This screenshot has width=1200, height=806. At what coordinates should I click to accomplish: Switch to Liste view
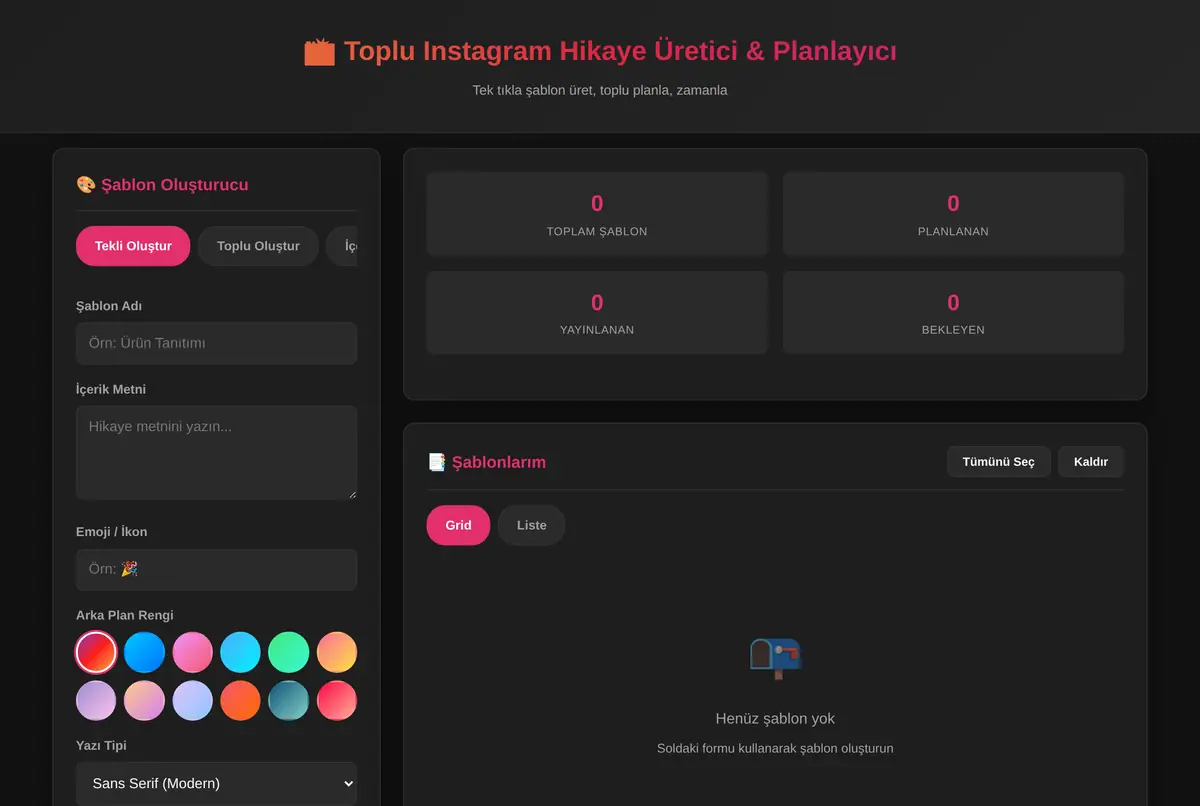coord(531,525)
